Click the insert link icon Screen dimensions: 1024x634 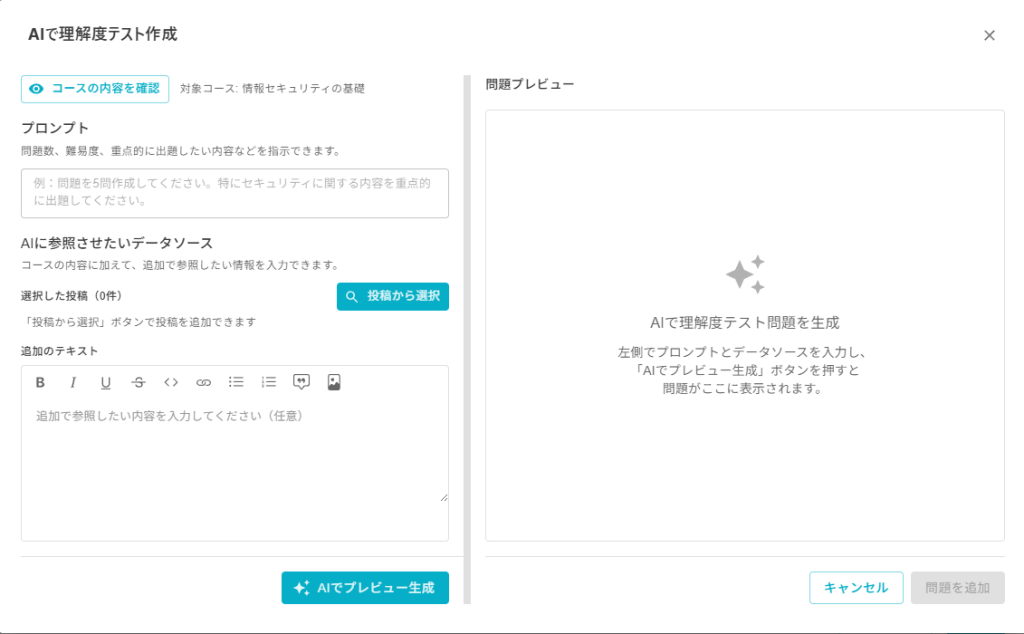(203, 382)
